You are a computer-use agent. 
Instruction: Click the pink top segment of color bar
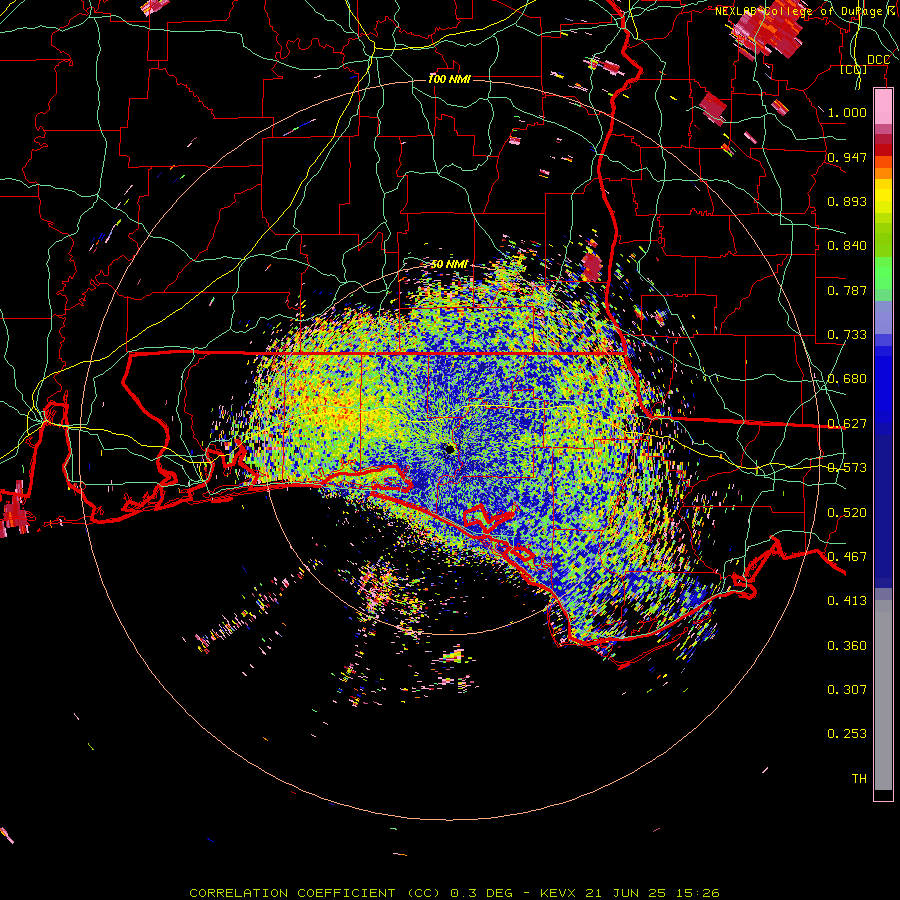point(883,107)
